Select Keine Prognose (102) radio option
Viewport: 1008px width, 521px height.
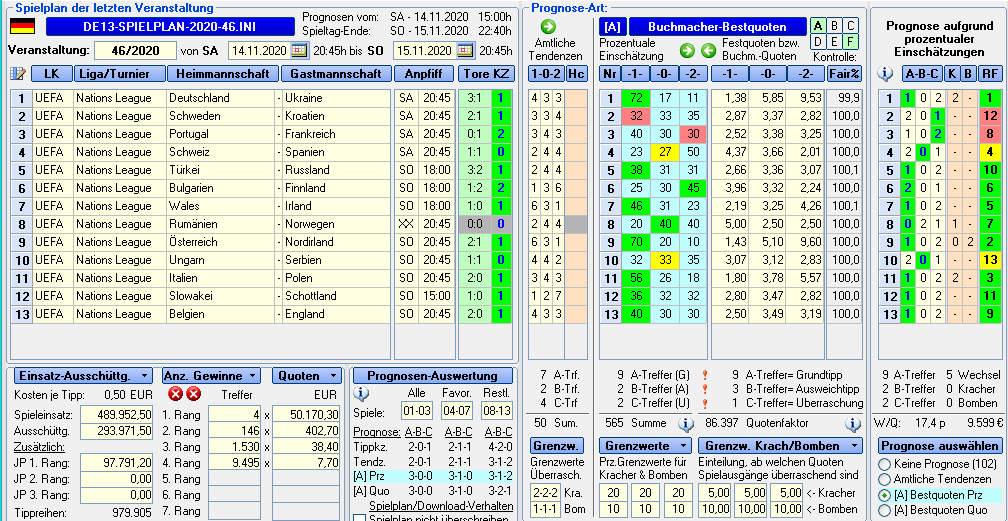885,464
